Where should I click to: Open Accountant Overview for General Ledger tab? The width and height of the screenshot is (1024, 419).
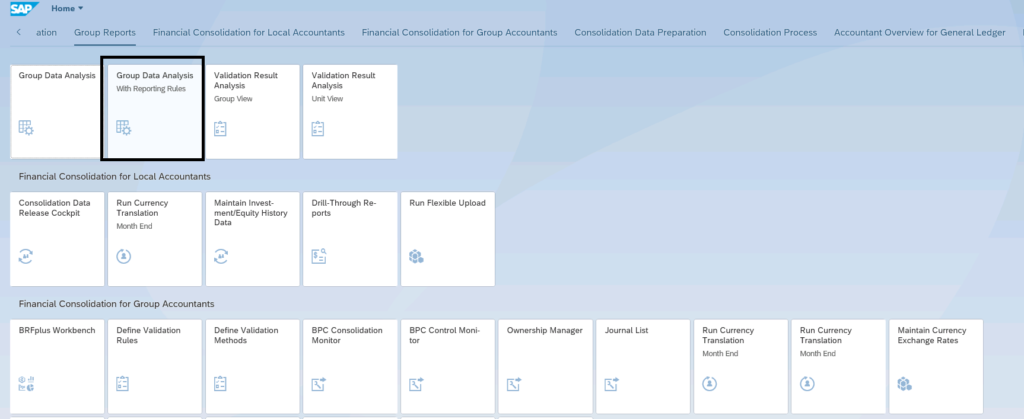[x=920, y=33]
